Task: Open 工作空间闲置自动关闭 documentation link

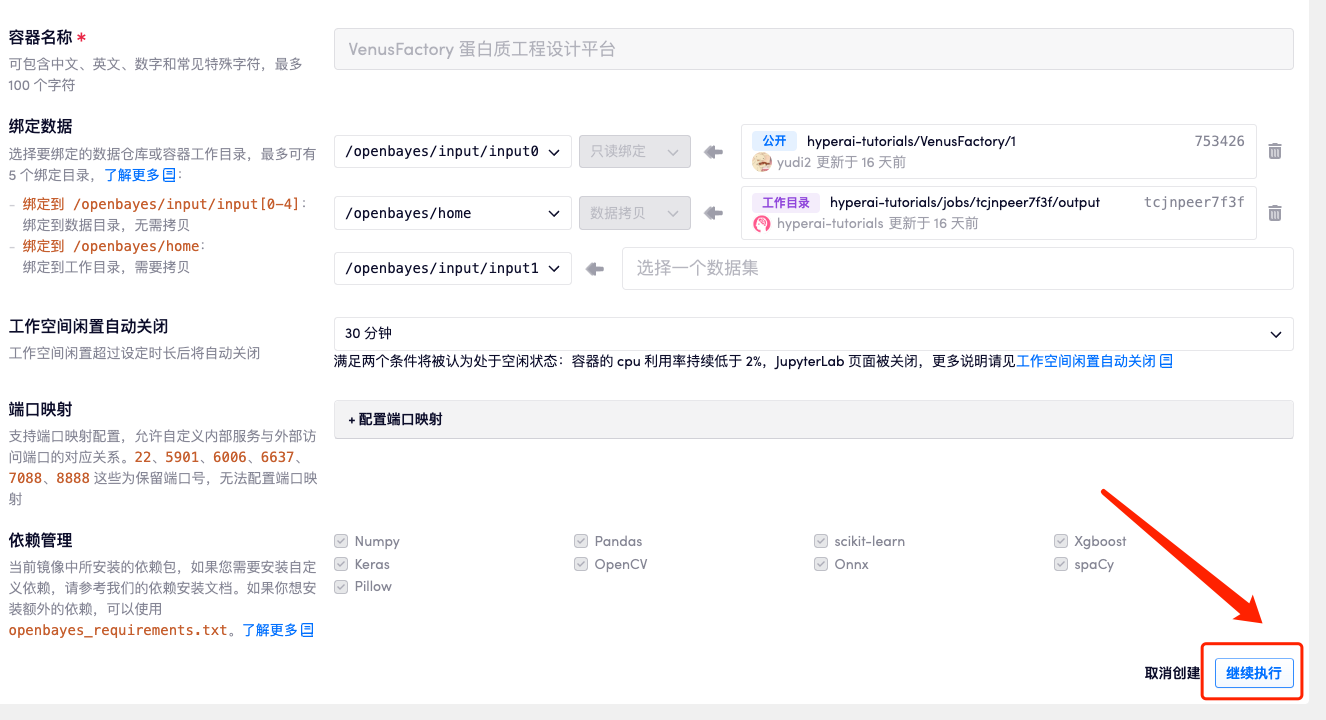Action: click(1094, 361)
